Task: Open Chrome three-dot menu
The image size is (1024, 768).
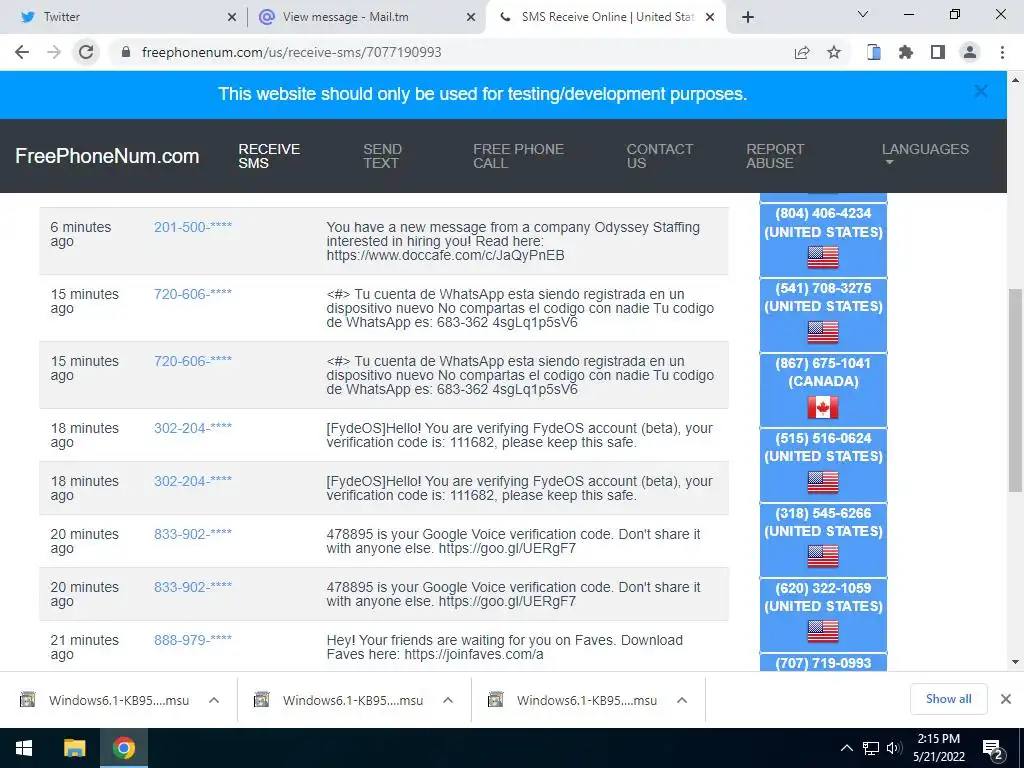Action: pos(1002,52)
